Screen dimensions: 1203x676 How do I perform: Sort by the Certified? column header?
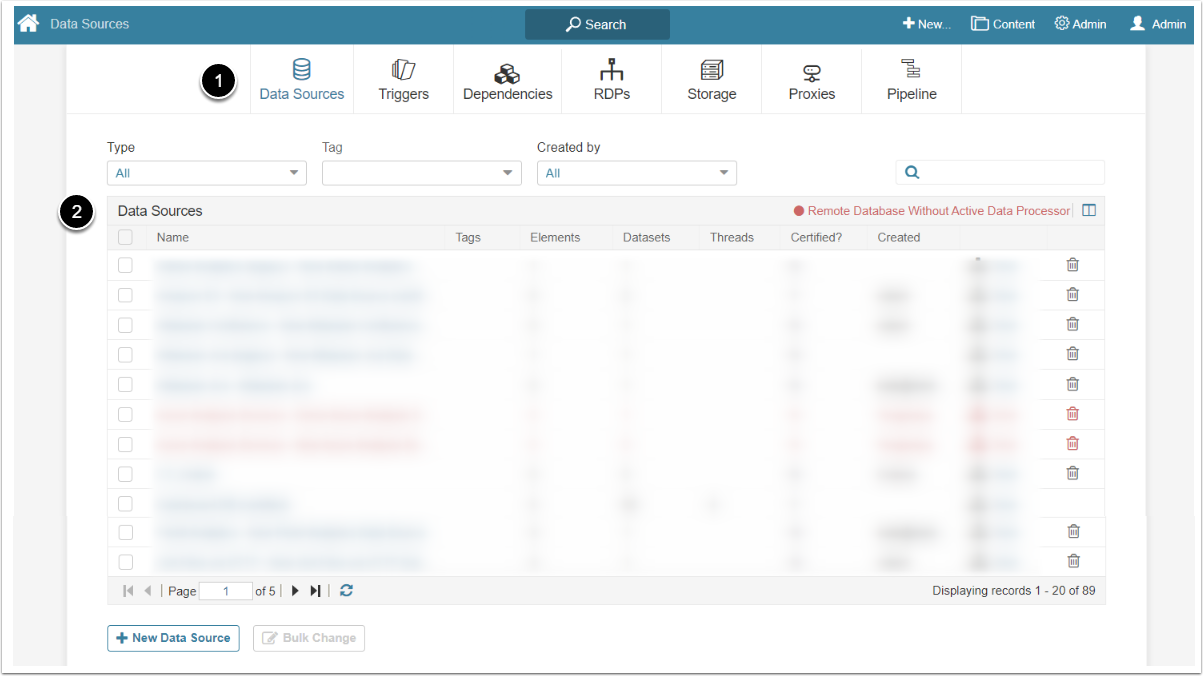pyautogui.click(x=816, y=238)
